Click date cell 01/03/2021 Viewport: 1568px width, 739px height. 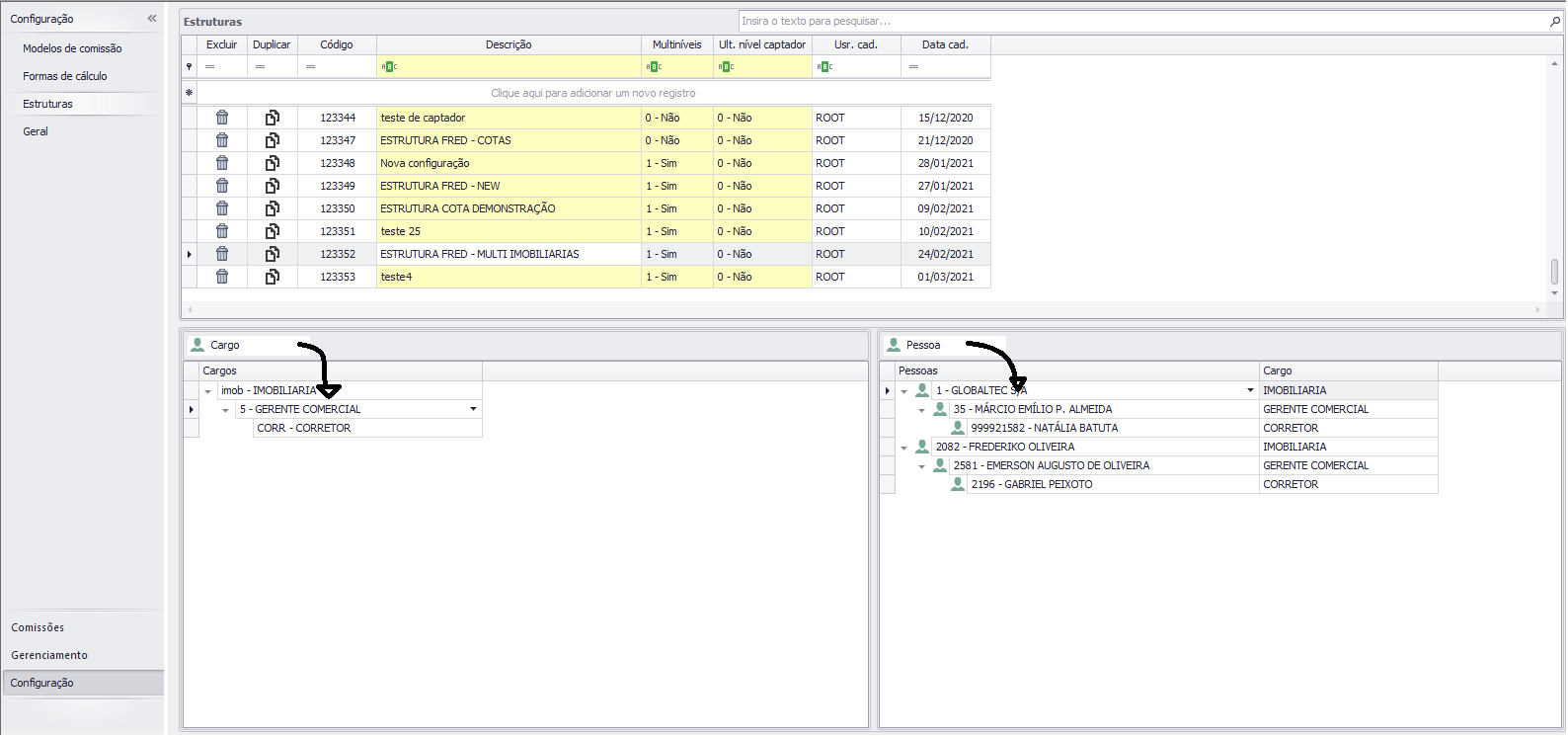[945, 277]
